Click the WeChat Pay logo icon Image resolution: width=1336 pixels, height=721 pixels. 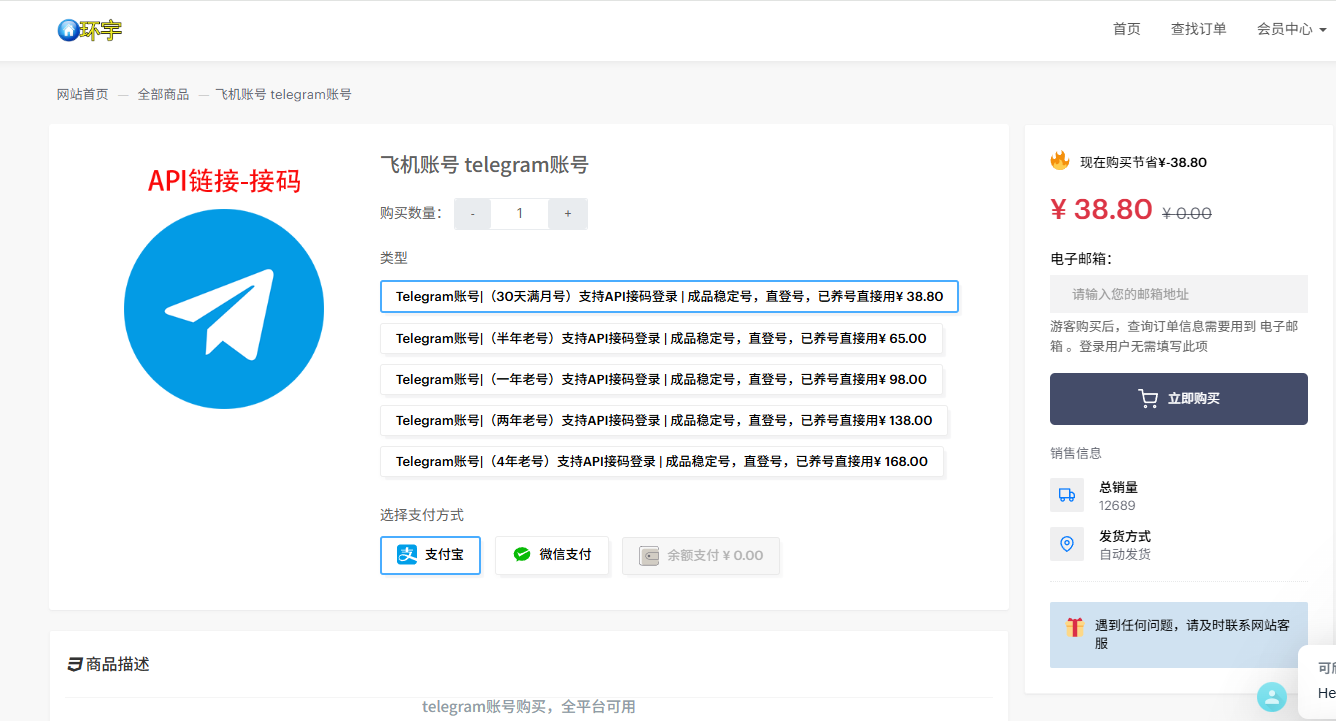[522, 555]
